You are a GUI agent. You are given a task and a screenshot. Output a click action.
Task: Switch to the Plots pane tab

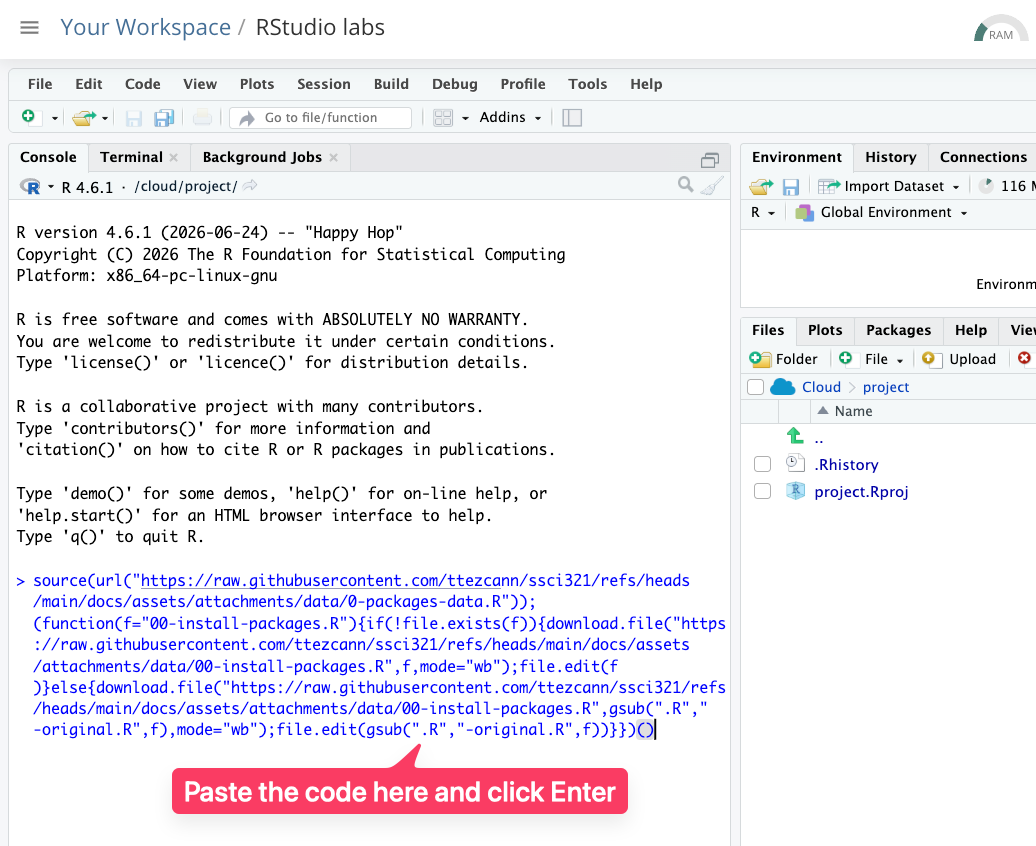[x=825, y=330]
